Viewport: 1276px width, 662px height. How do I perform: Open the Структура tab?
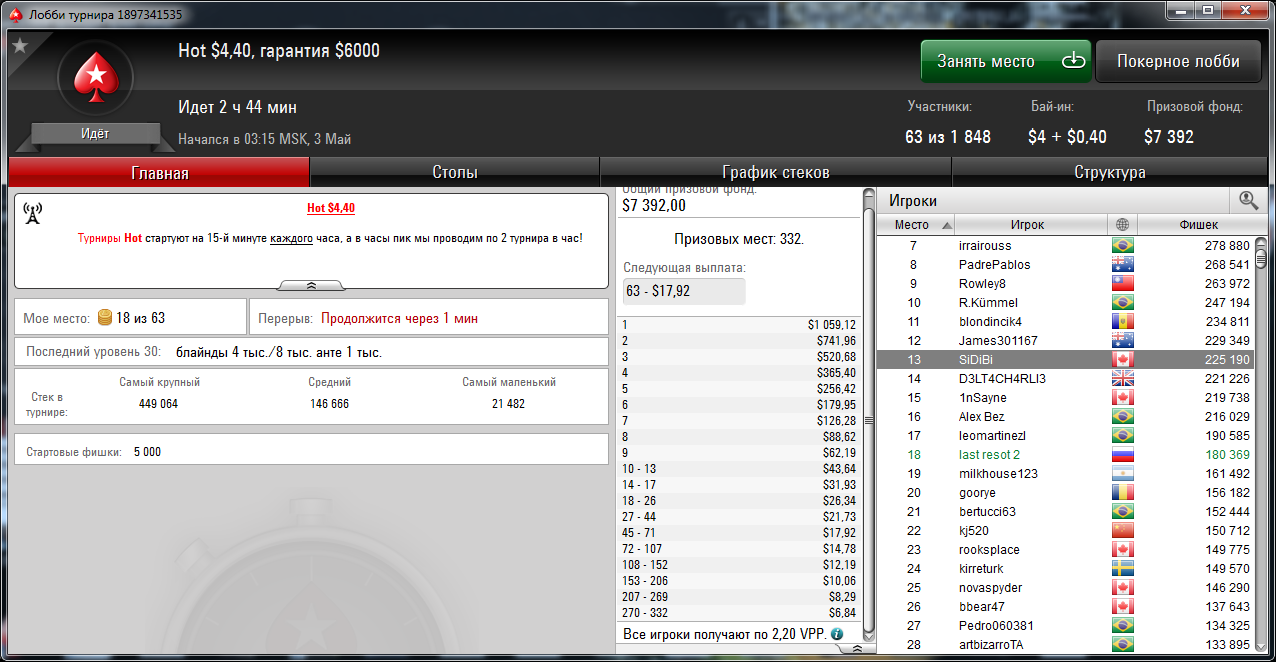pos(1110,172)
